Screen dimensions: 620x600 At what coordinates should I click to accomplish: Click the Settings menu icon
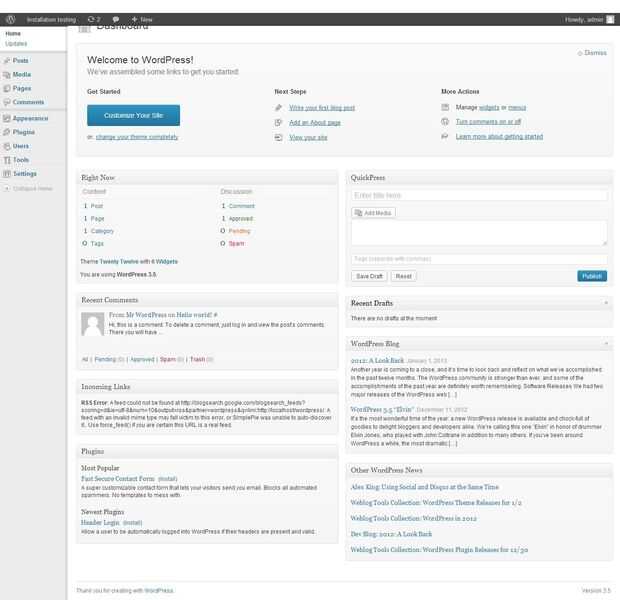7,174
